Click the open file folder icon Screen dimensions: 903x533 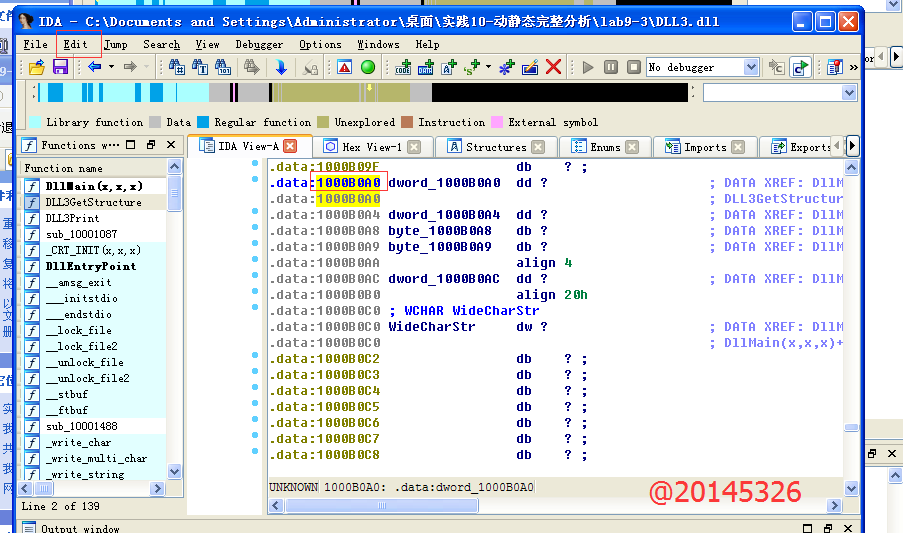(x=37, y=67)
